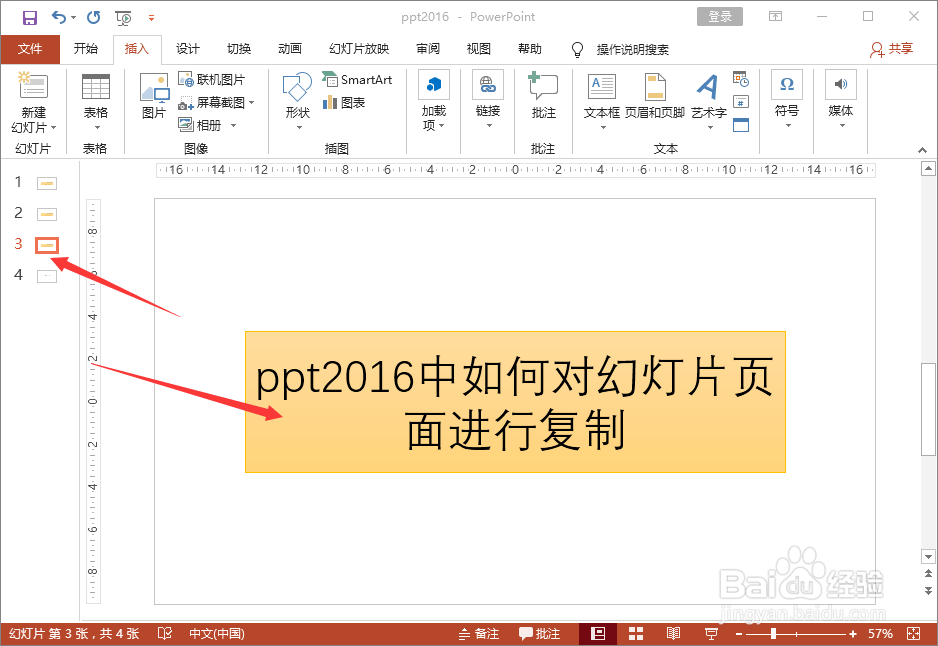
Task: Insert date and time icon
Action: 741,79
